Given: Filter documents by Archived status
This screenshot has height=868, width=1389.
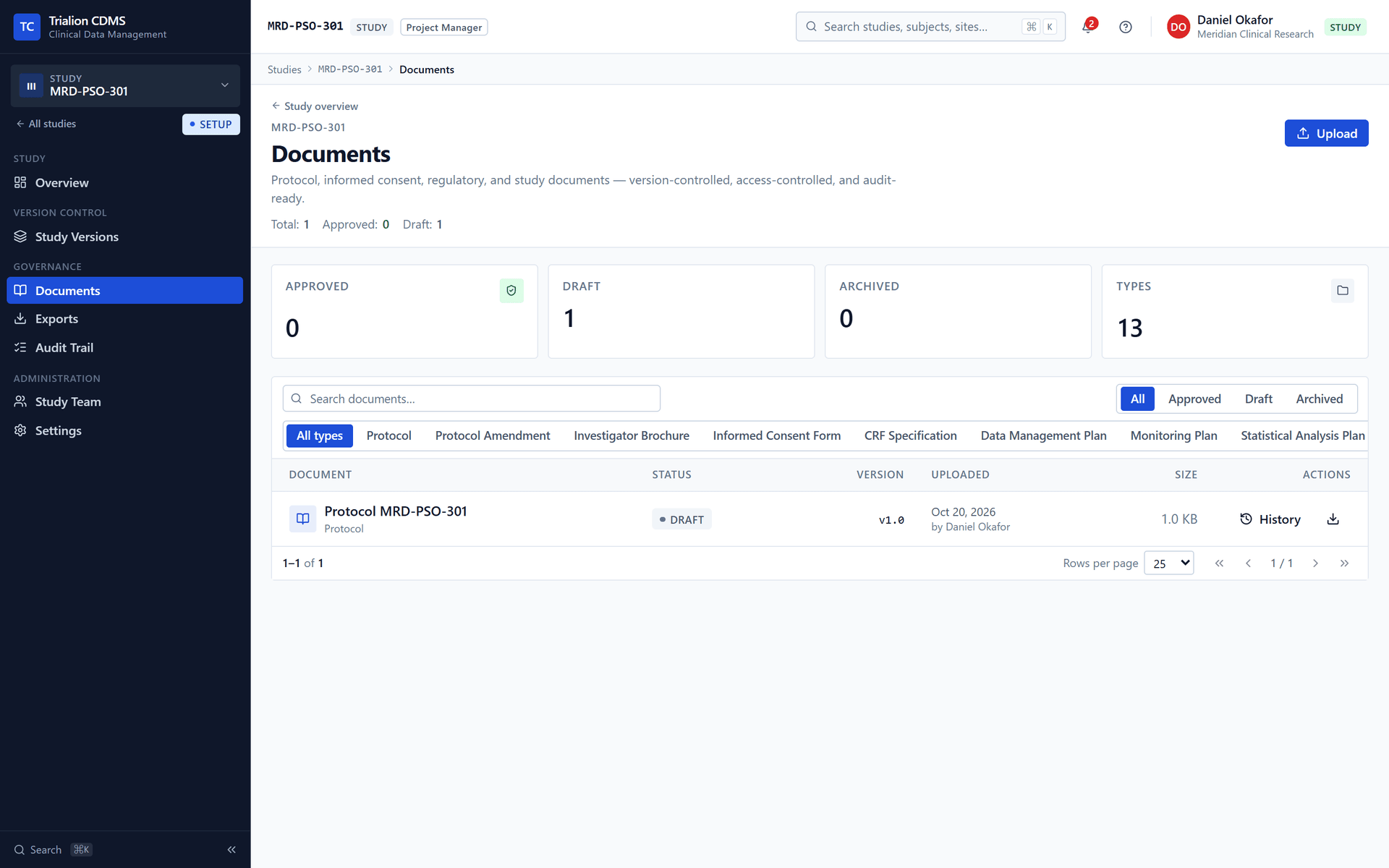Looking at the screenshot, I should [1319, 399].
